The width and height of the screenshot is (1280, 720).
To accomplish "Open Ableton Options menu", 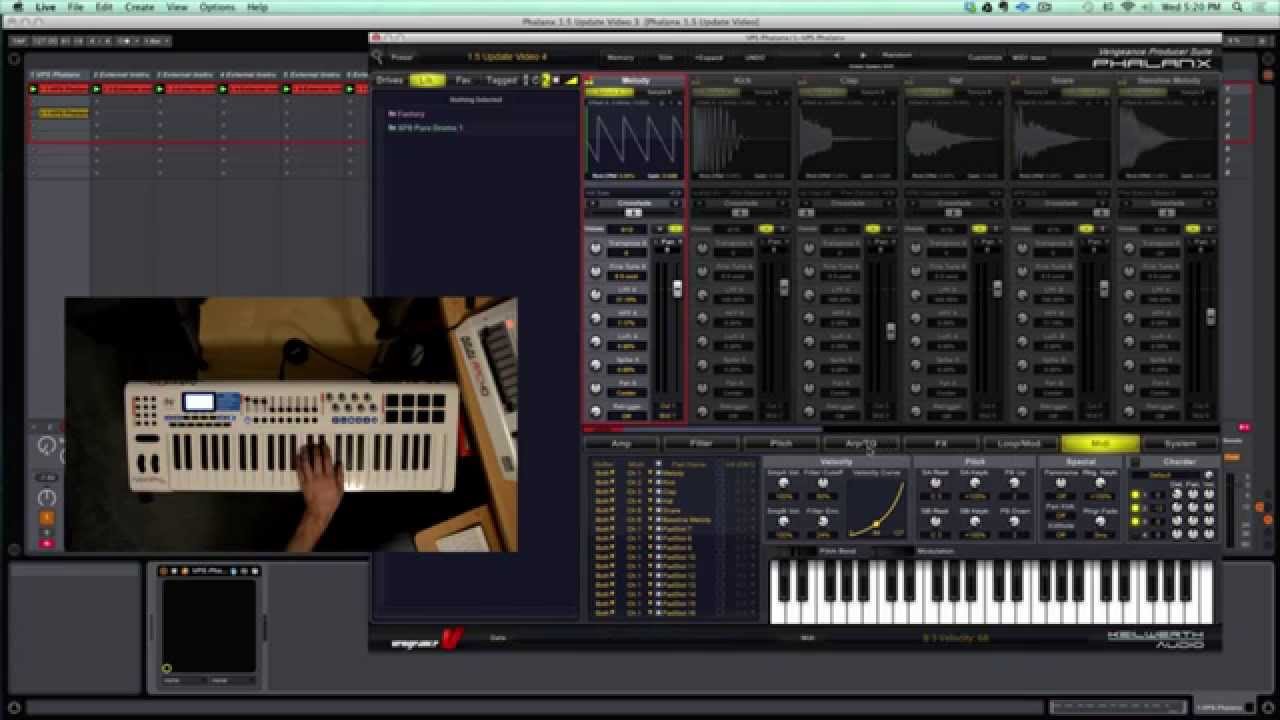I will pos(217,7).
